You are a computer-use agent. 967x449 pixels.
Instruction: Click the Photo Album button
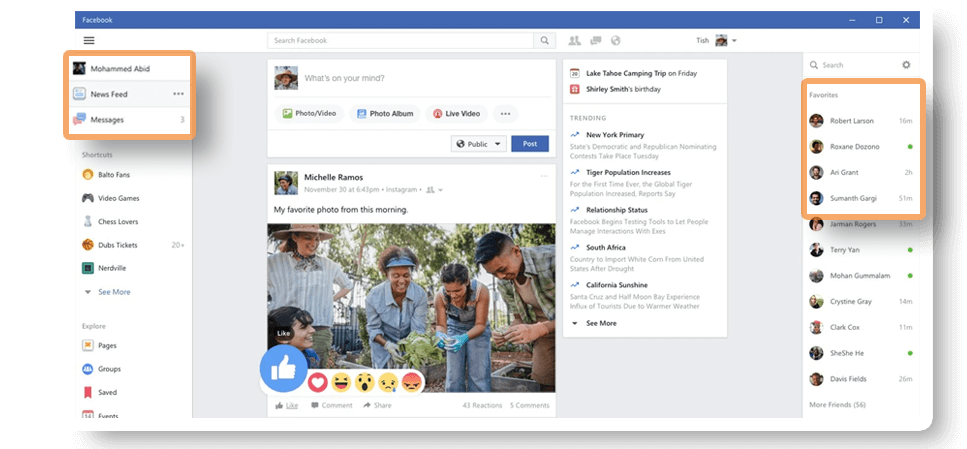tap(385, 113)
